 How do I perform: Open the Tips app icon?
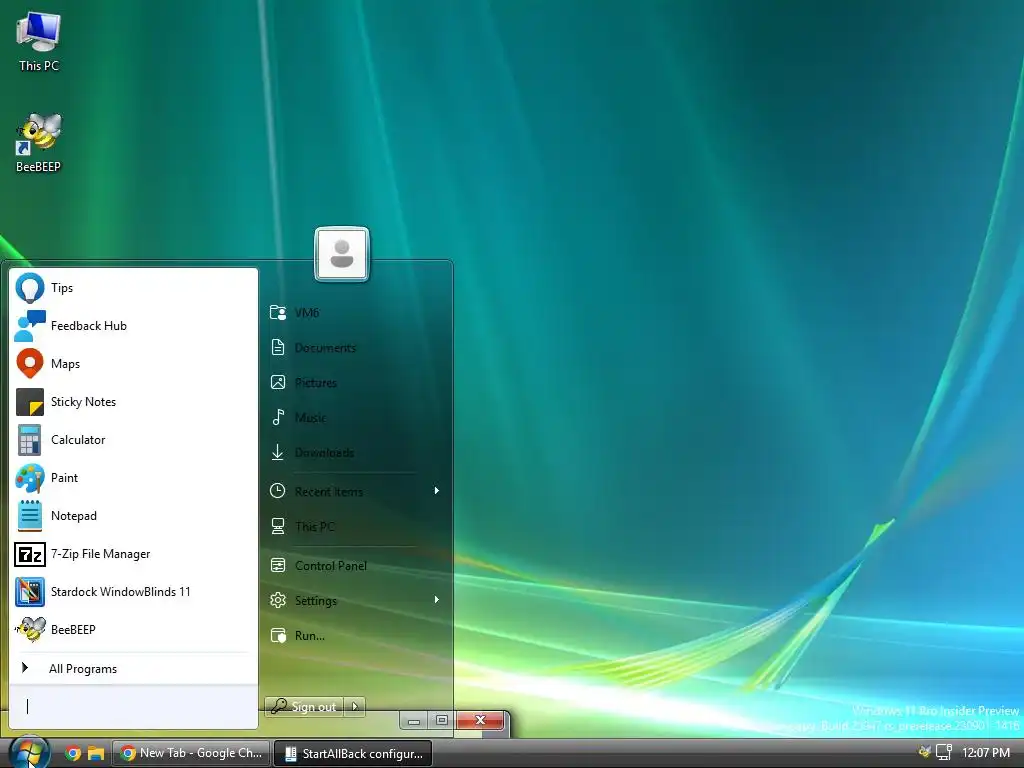[29, 288]
